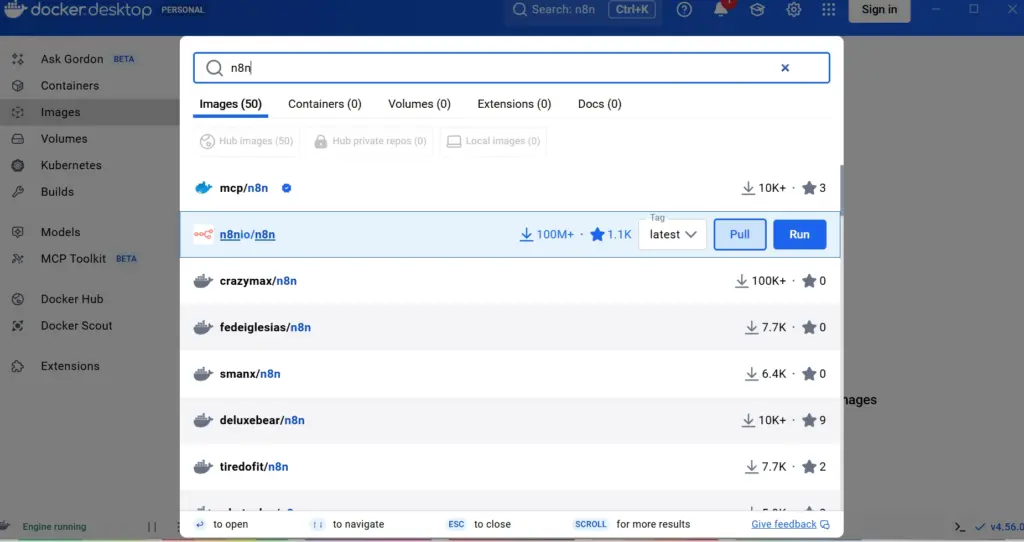Switch to the Images (50) tab
1024x542 pixels.
pyautogui.click(x=231, y=104)
